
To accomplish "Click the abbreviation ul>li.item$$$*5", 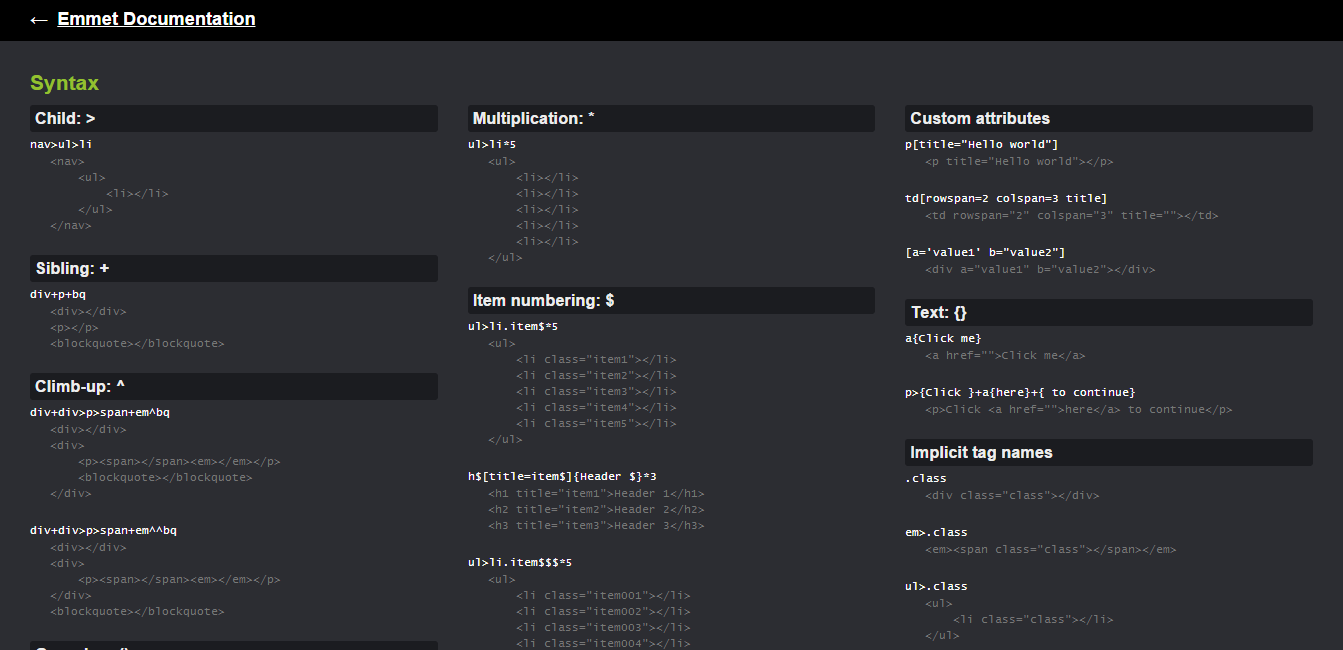I will click(x=520, y=562).
